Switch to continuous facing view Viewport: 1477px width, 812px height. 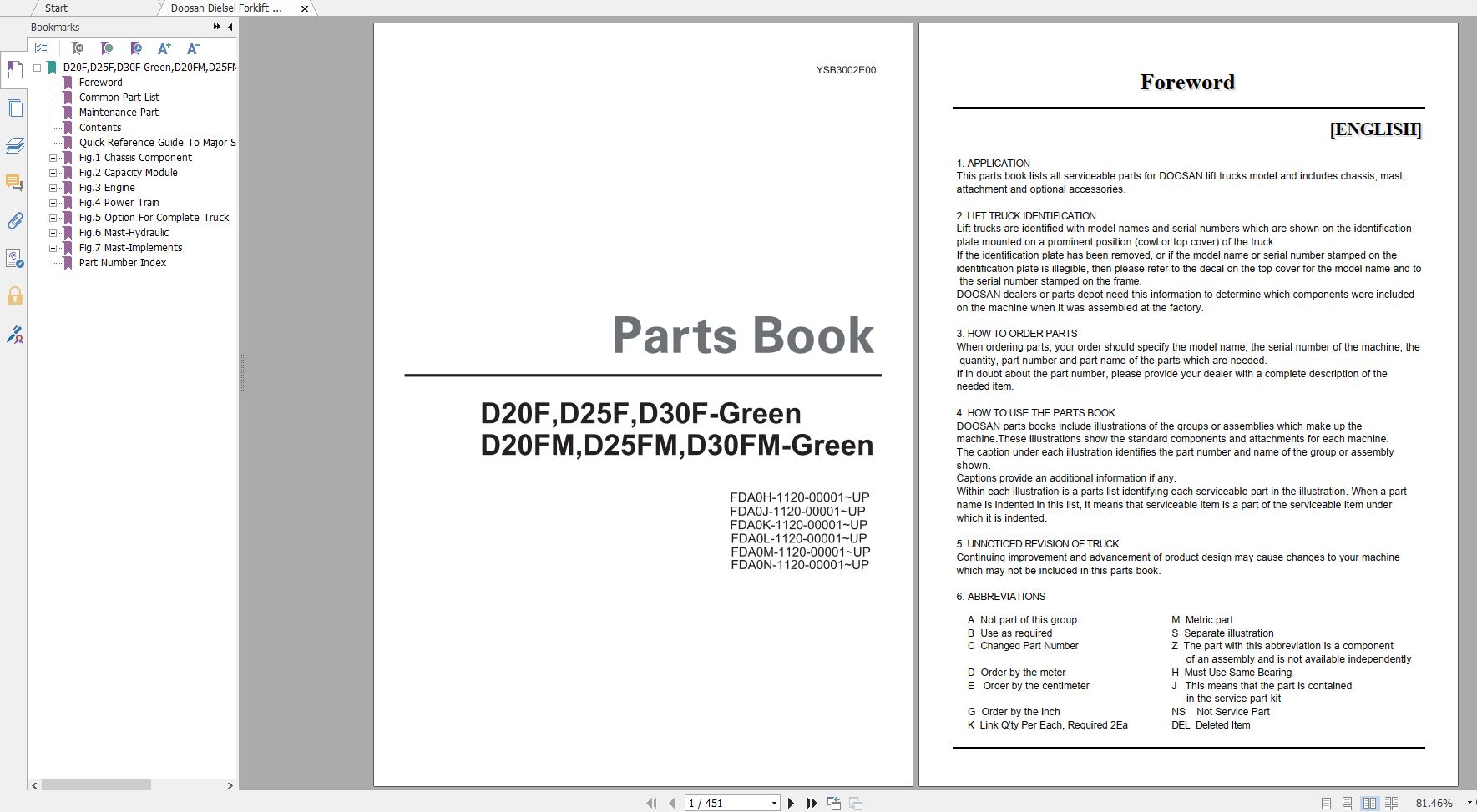[x=1391, y=803]
